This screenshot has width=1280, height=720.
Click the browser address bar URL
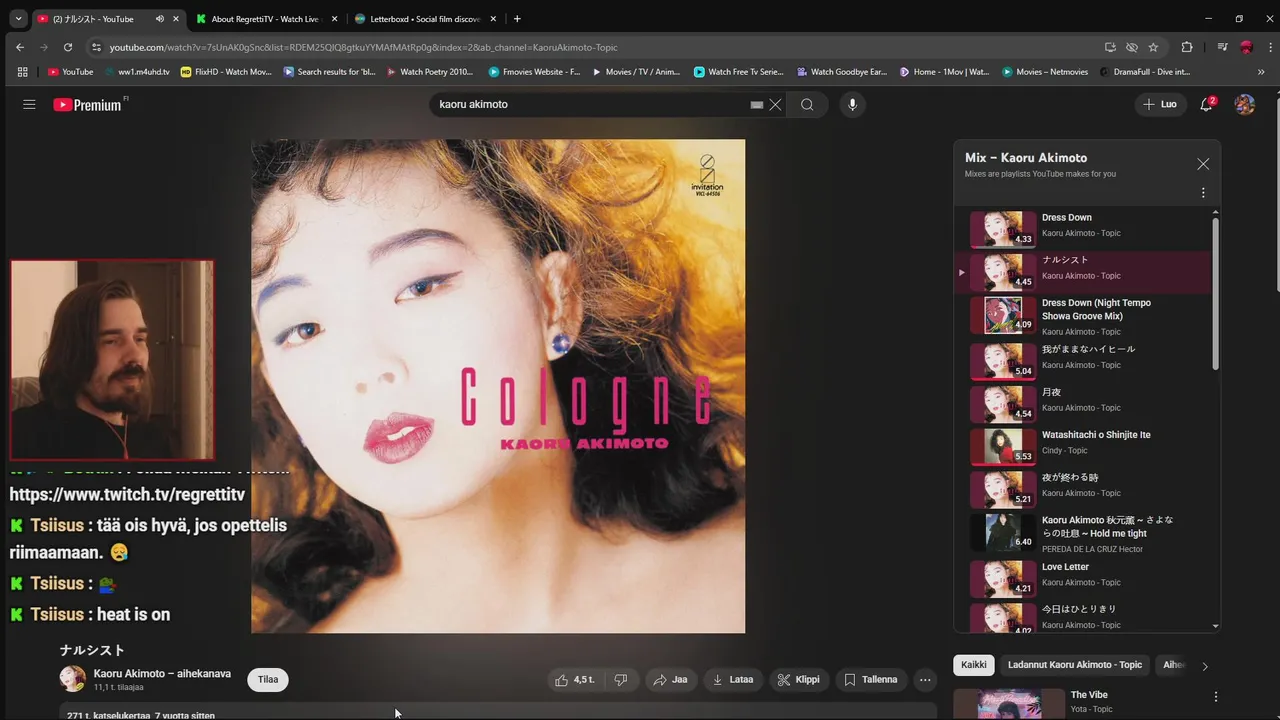pos(363,47)
